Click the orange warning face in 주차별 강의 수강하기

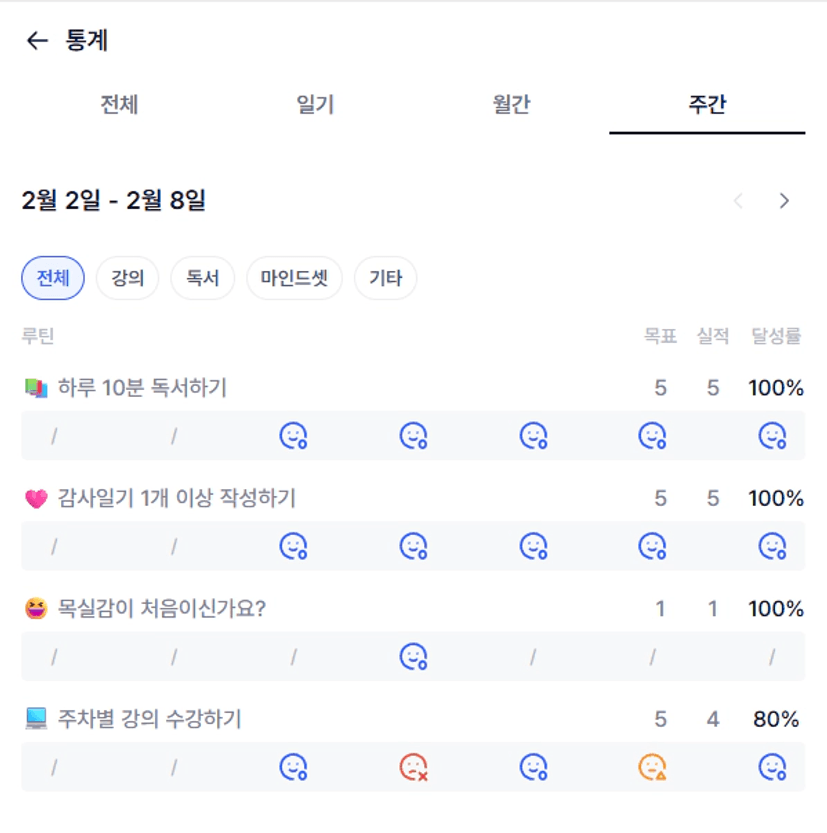tap(652, 767)
